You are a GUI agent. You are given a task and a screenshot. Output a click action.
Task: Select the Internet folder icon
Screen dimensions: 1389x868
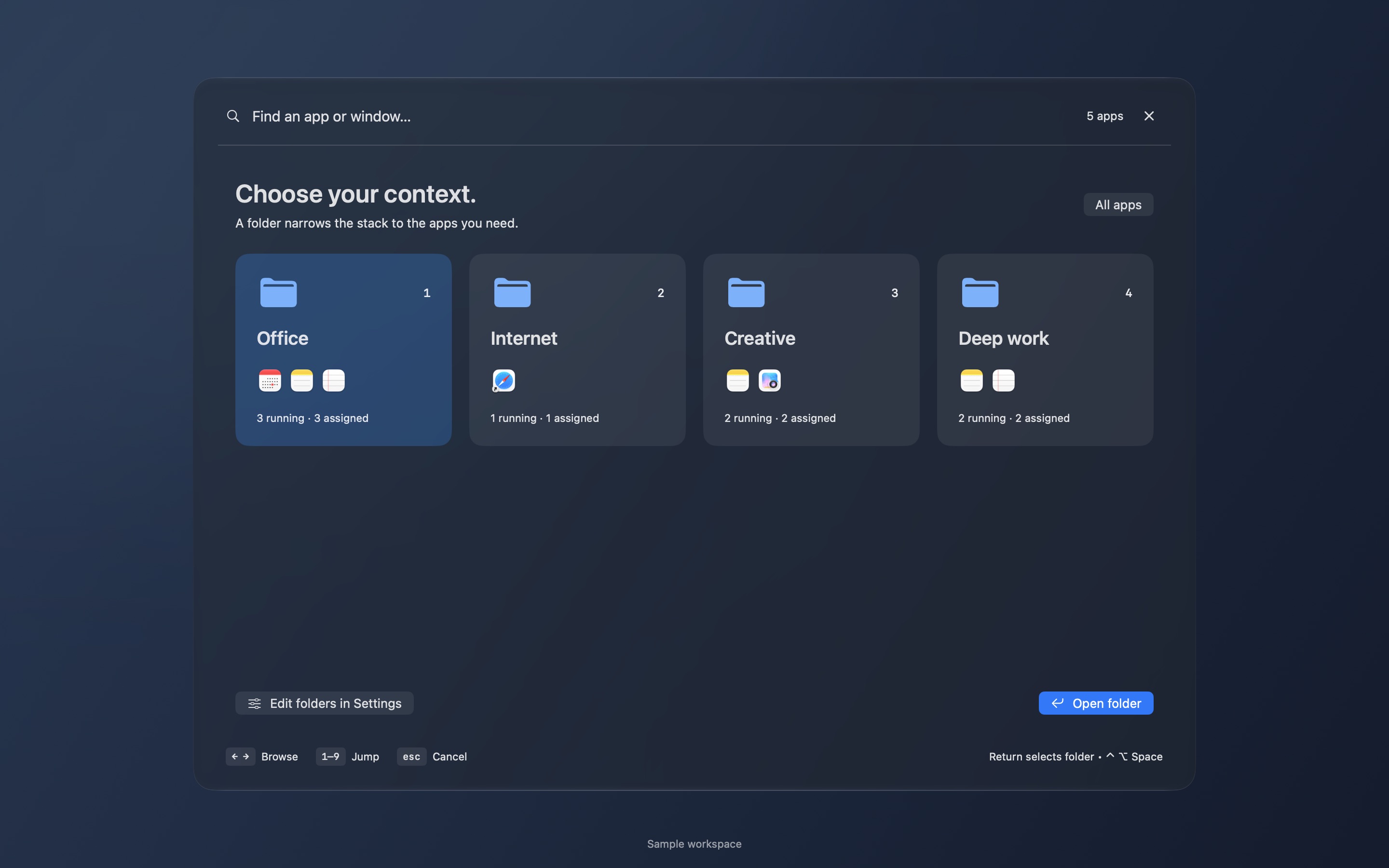[x=513, y=292]
